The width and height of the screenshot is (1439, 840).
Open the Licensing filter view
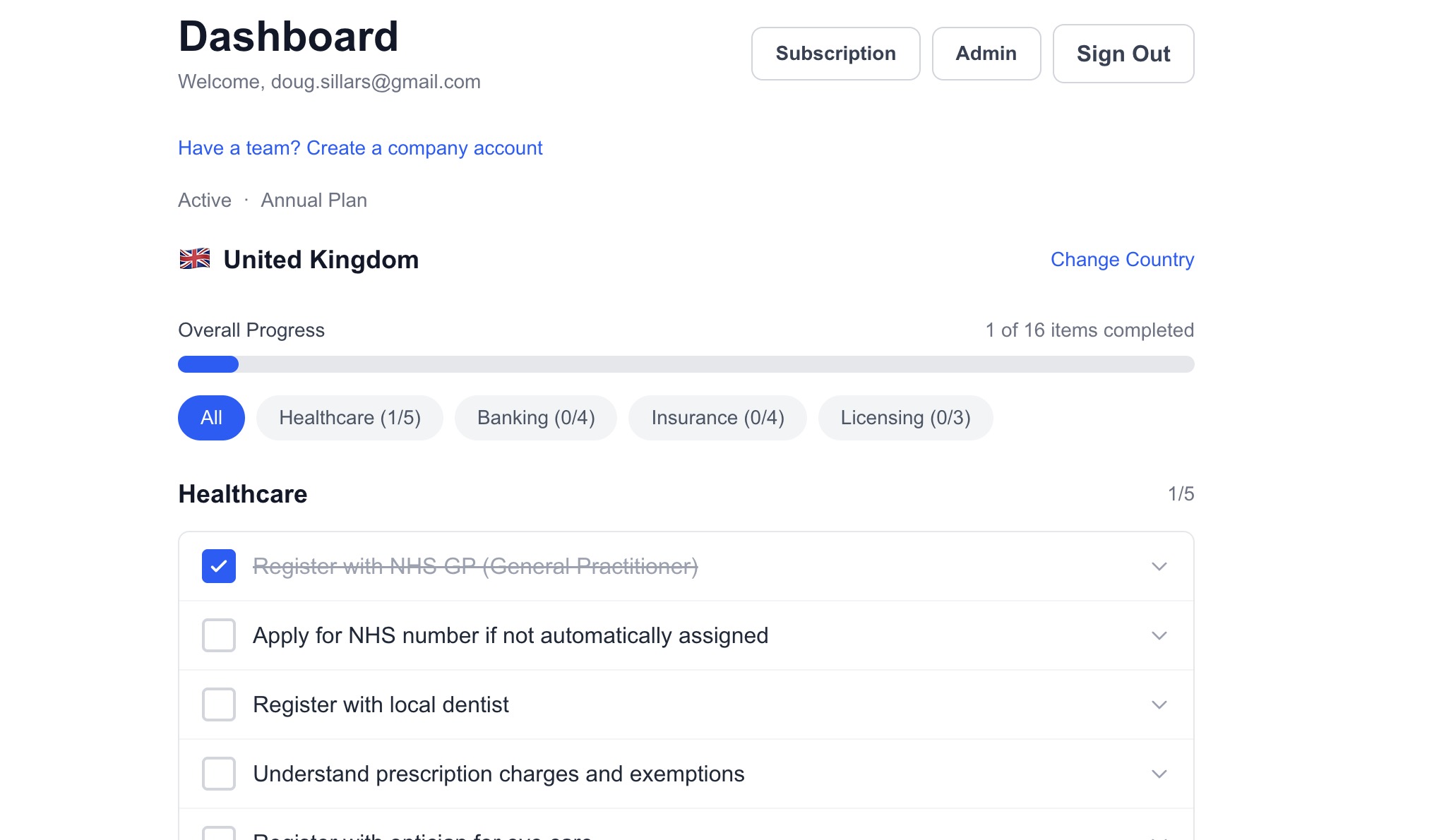(905, 417)
